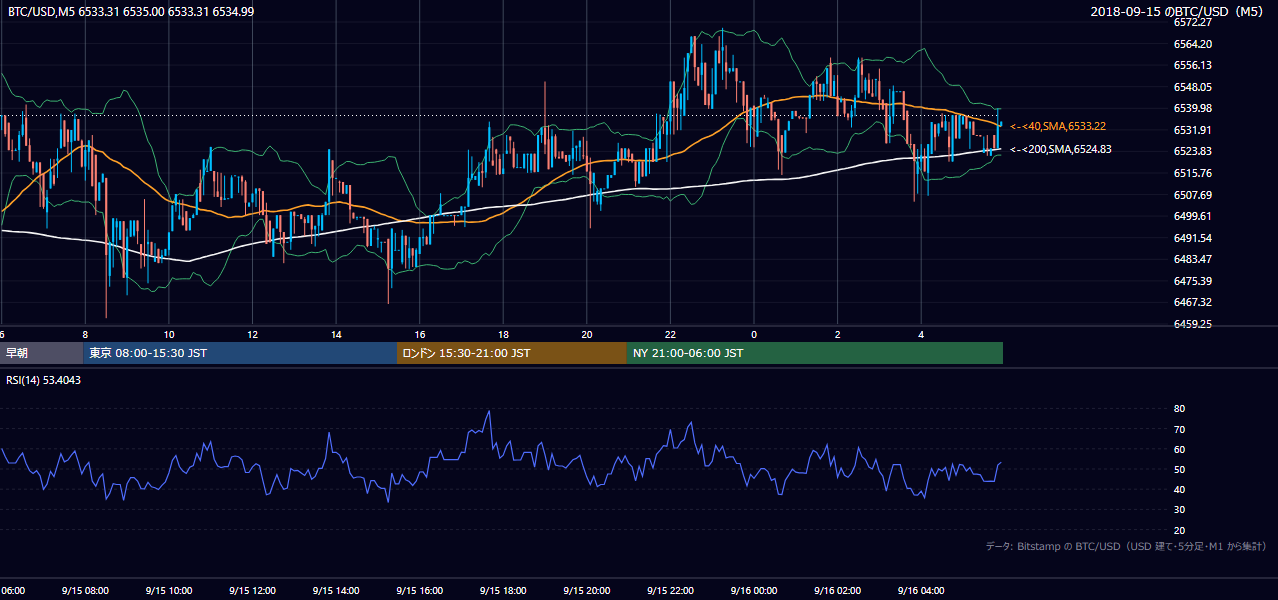This screenshot has height=600, width=1278.
Task: Click hour label 8 under the candlestick chart
Action: [85, 335]
